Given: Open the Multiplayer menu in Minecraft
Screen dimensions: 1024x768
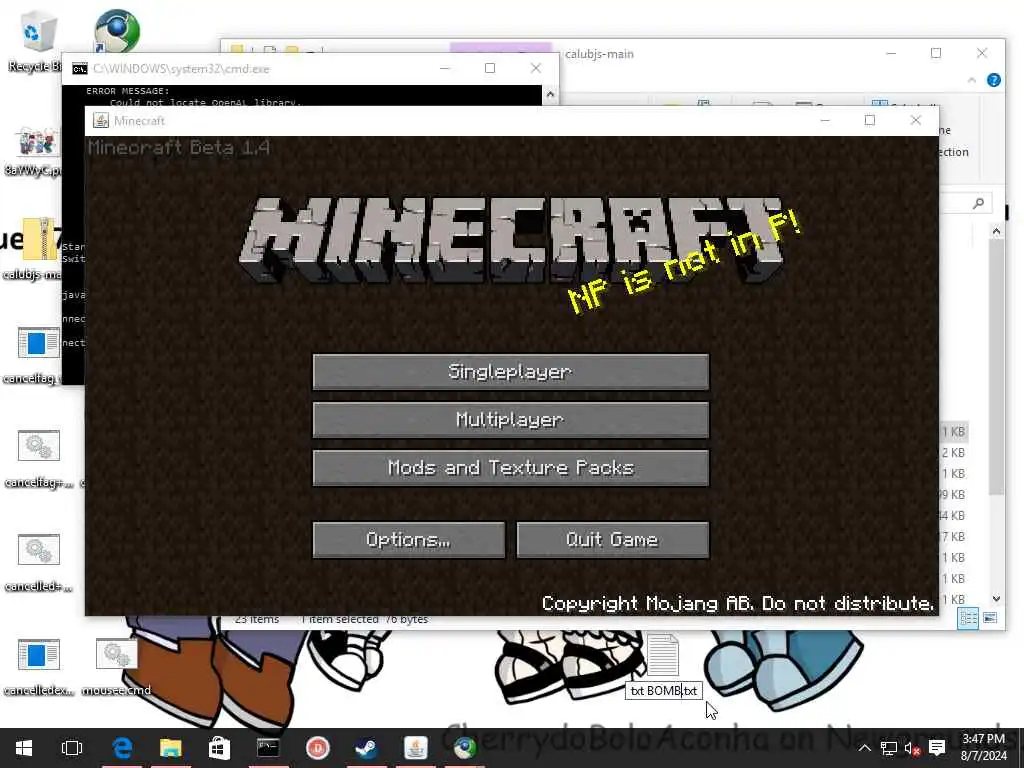Looking at the screenshot, I should tap(511, 419).
